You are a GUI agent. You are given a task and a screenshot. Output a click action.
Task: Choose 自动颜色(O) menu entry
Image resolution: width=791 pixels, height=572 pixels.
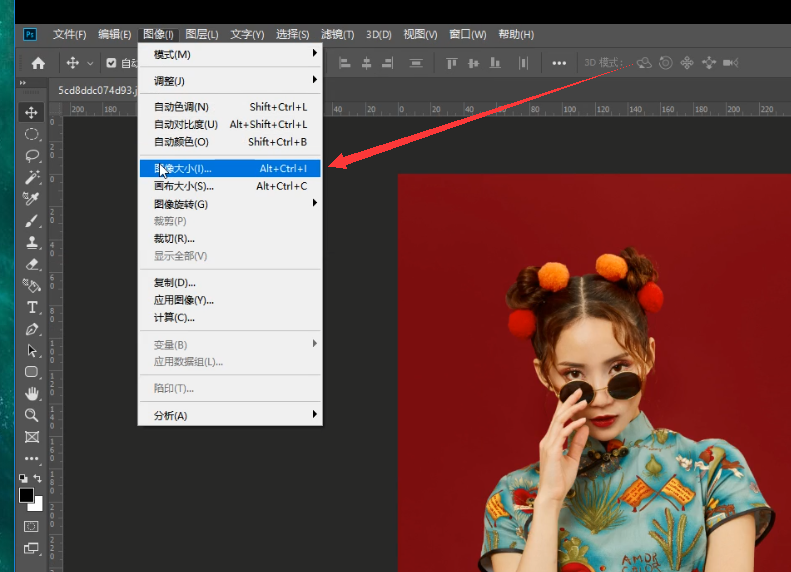coord(230,142)
